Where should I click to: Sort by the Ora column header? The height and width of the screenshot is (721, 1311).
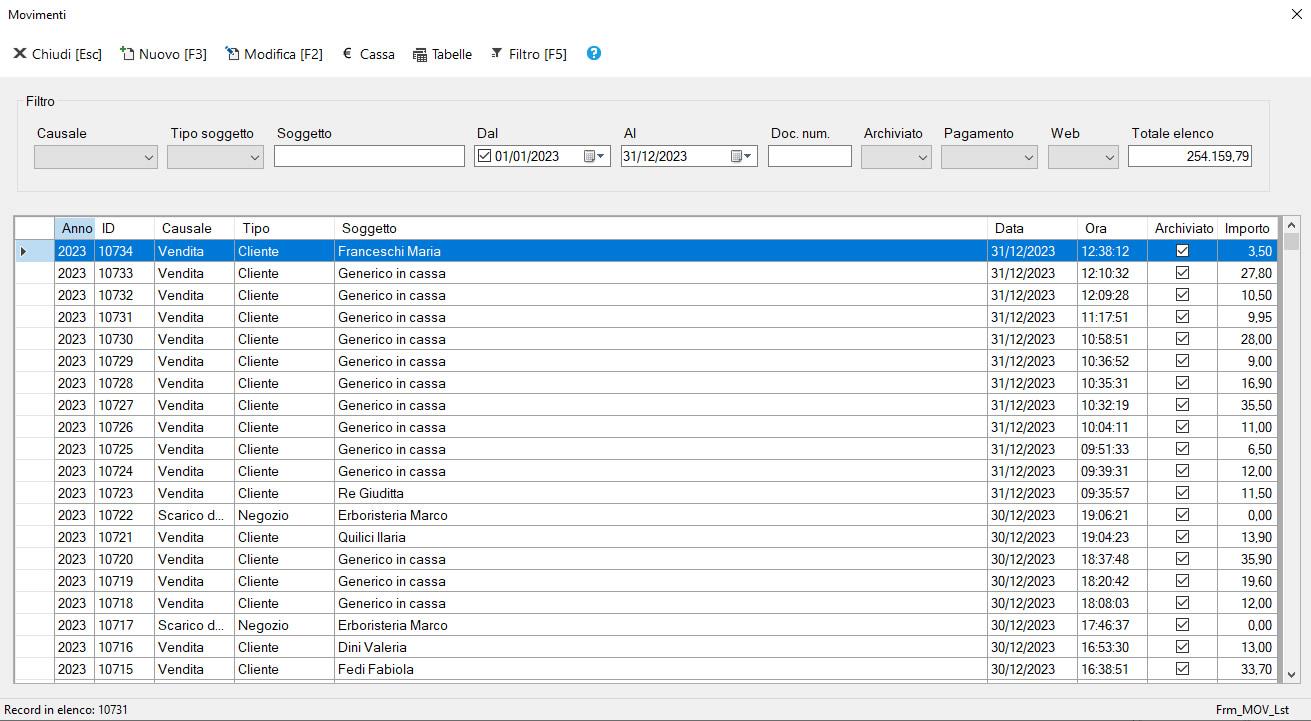click(1113, 228)
